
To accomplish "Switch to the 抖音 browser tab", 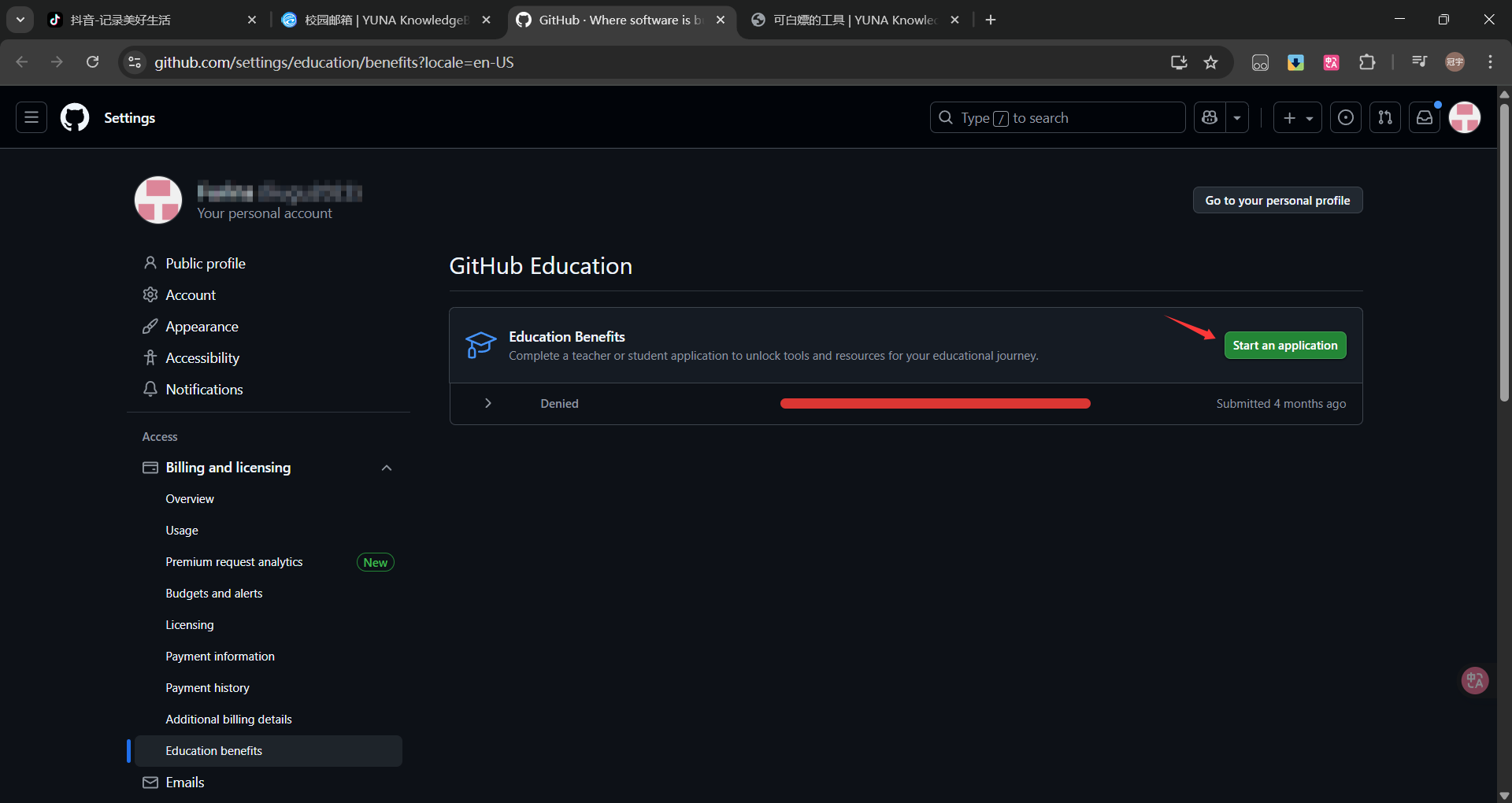I will (x=150, y=20).
